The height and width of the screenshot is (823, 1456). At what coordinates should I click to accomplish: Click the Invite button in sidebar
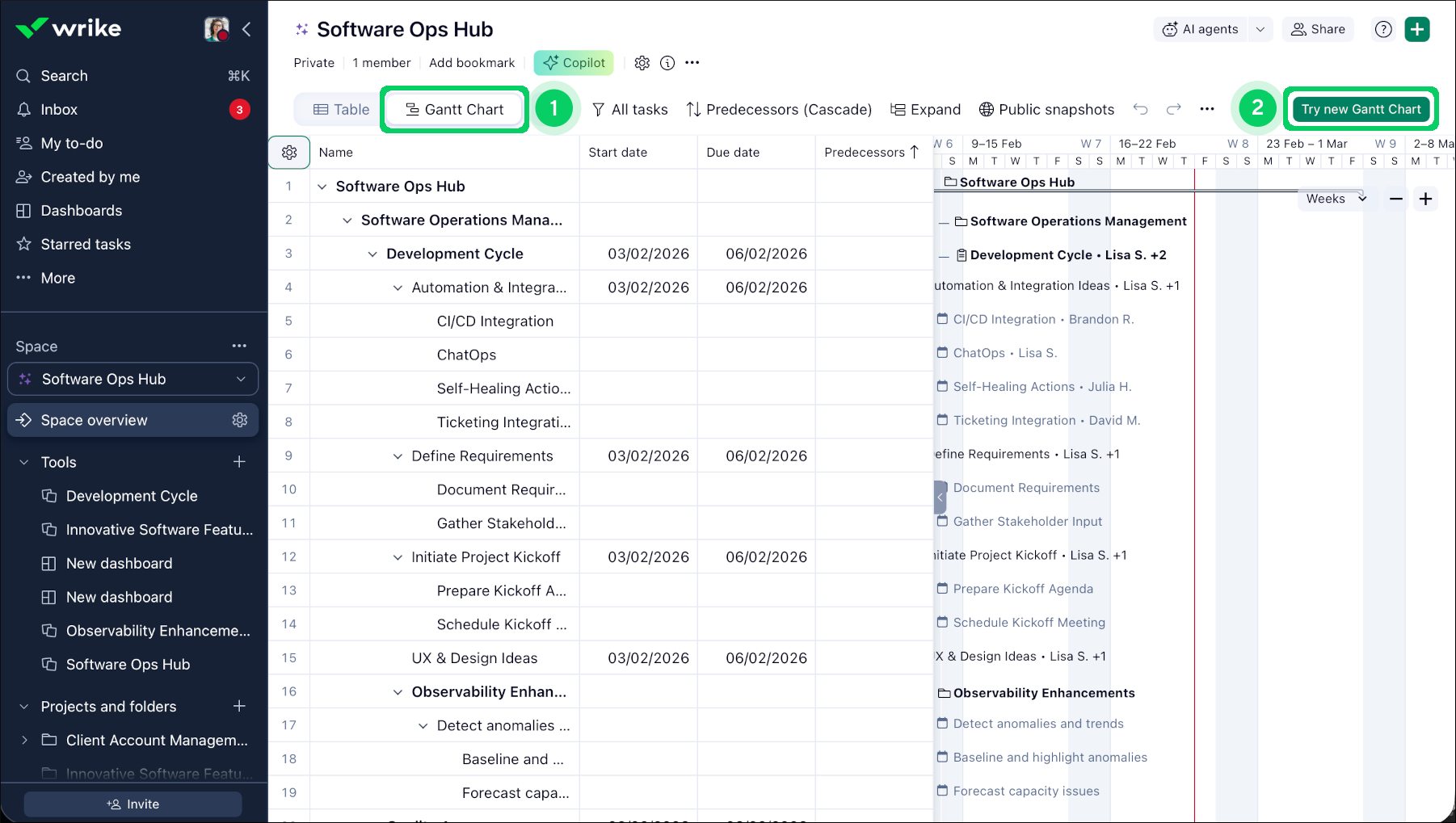point(133,804)
